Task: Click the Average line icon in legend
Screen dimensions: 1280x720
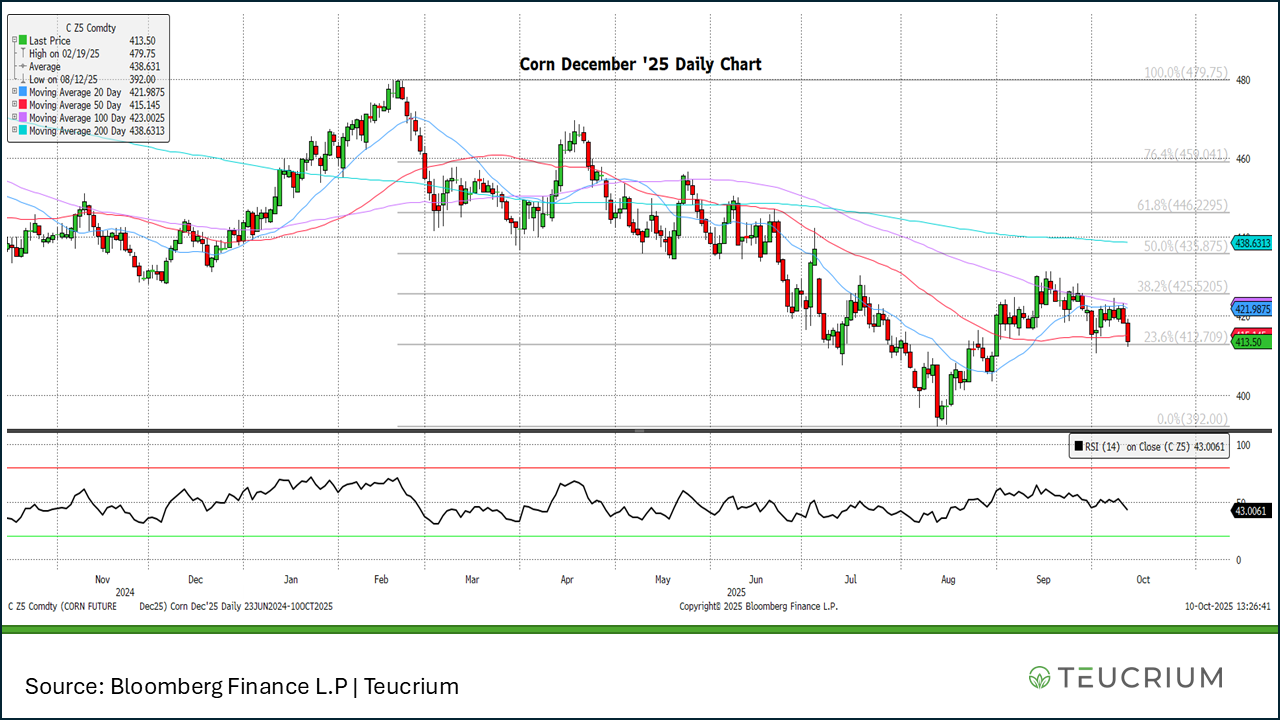Action: 21,67
